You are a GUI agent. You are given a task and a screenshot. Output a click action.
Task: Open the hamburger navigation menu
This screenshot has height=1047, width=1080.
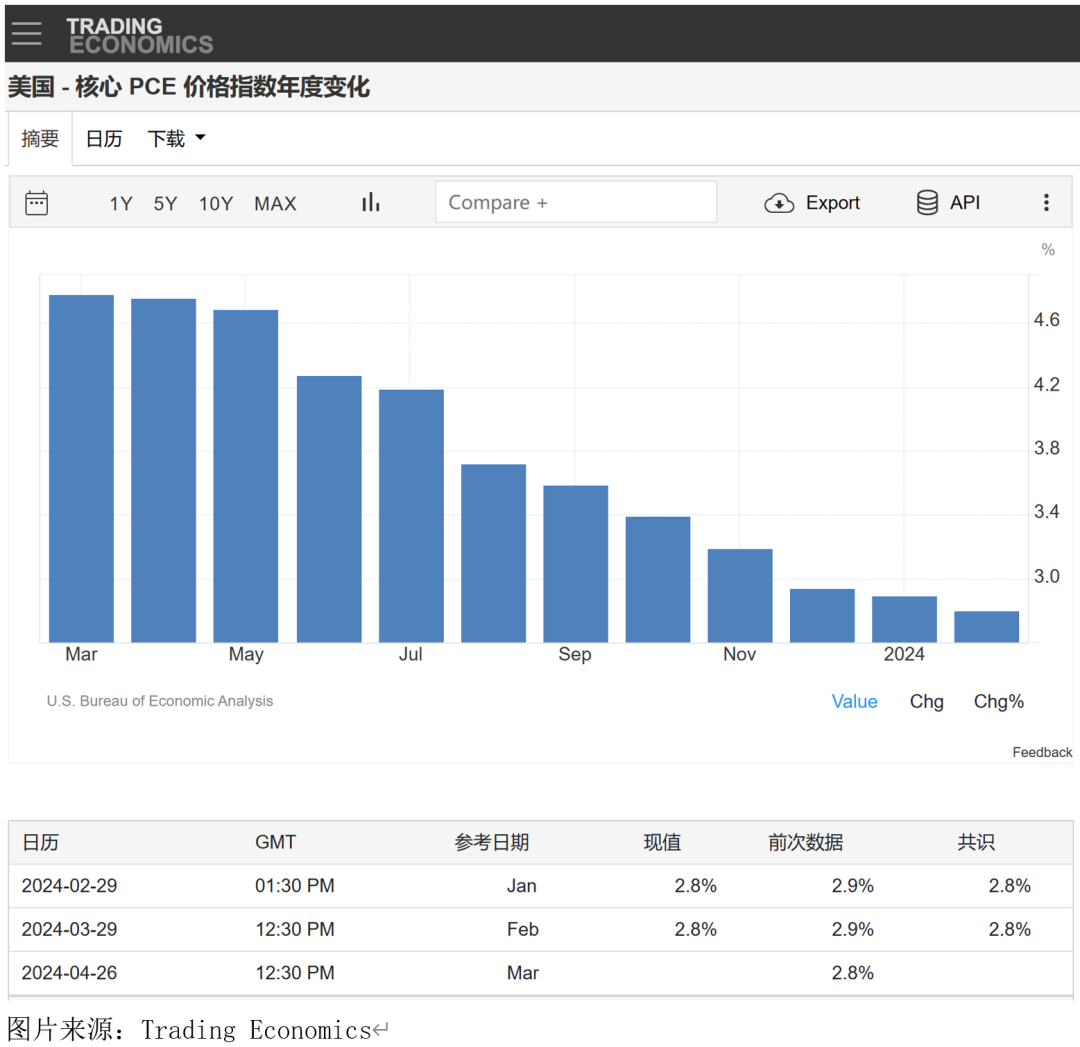pyautogui.click(x=27, y=33)
